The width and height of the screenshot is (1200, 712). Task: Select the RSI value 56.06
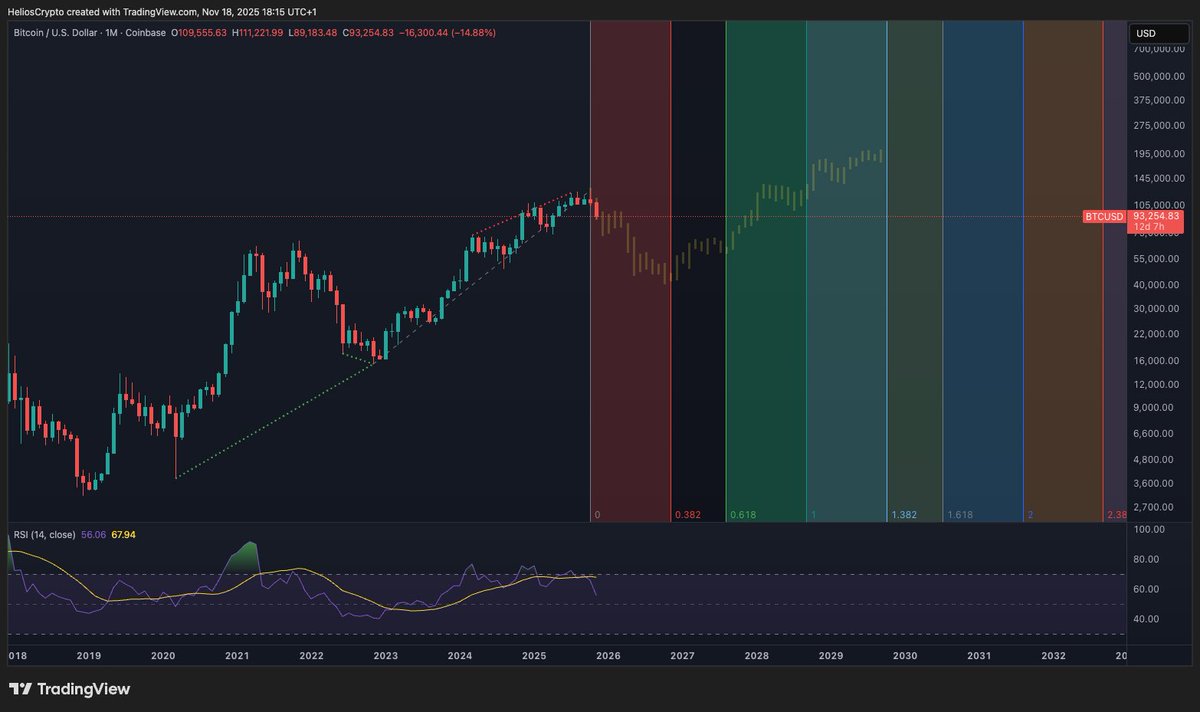93,535
